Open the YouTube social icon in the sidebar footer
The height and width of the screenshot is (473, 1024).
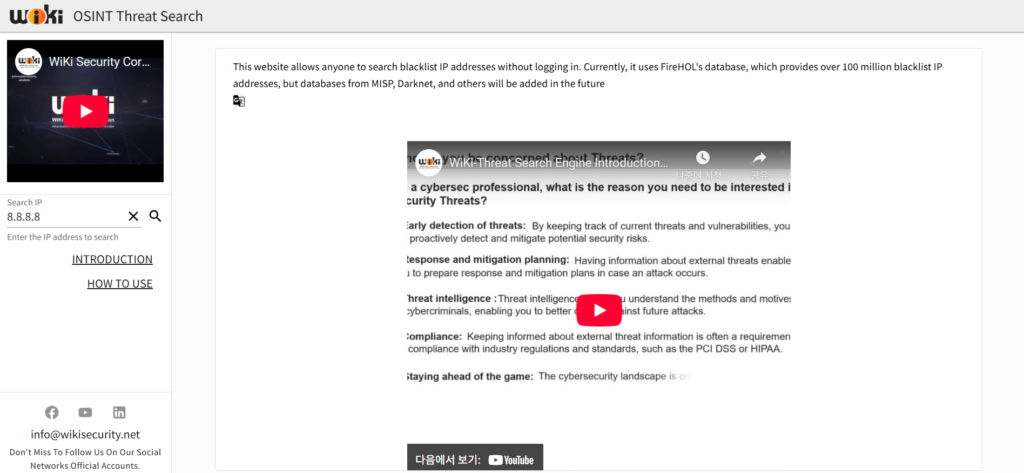85,412
